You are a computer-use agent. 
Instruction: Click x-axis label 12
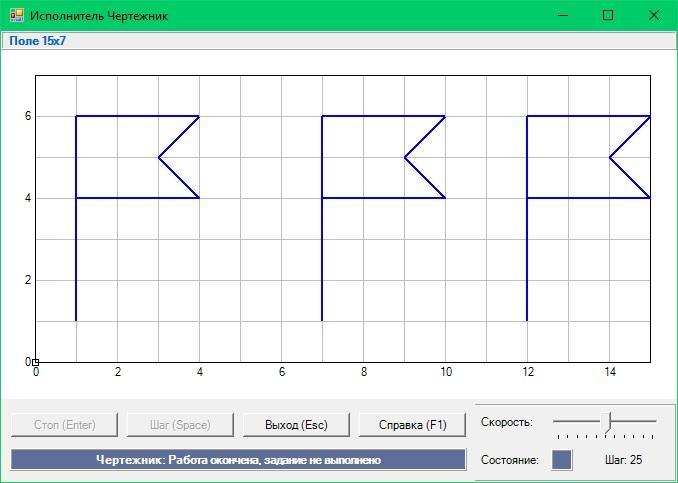pos(528,372)
